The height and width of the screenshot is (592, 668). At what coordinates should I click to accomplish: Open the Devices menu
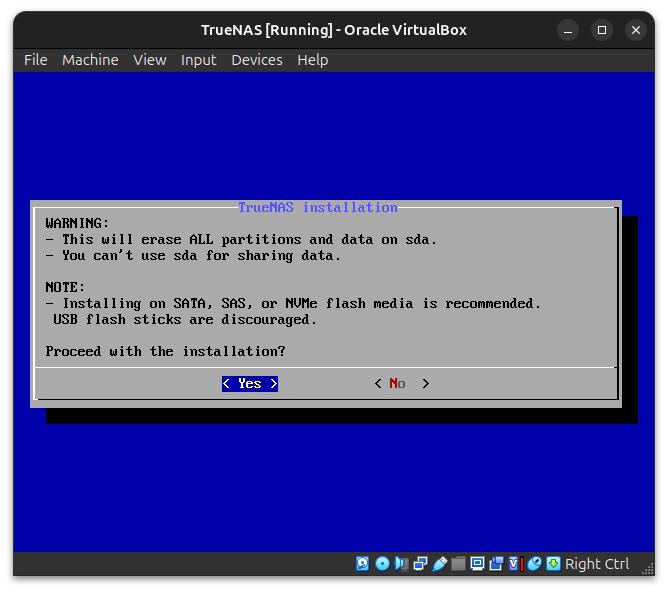point(256,60)
